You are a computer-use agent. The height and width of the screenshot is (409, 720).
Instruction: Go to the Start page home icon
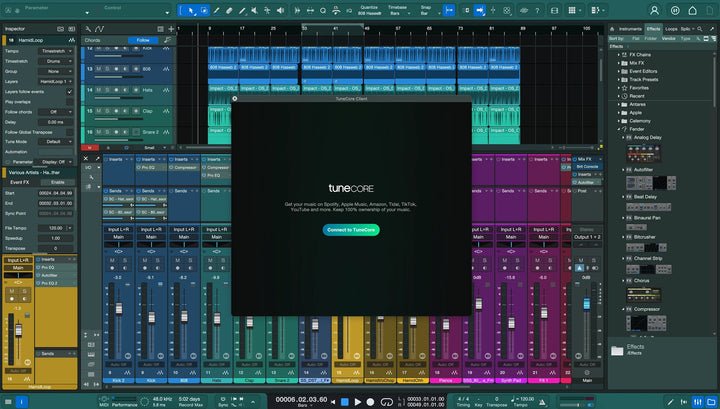[x=692, y=10]
